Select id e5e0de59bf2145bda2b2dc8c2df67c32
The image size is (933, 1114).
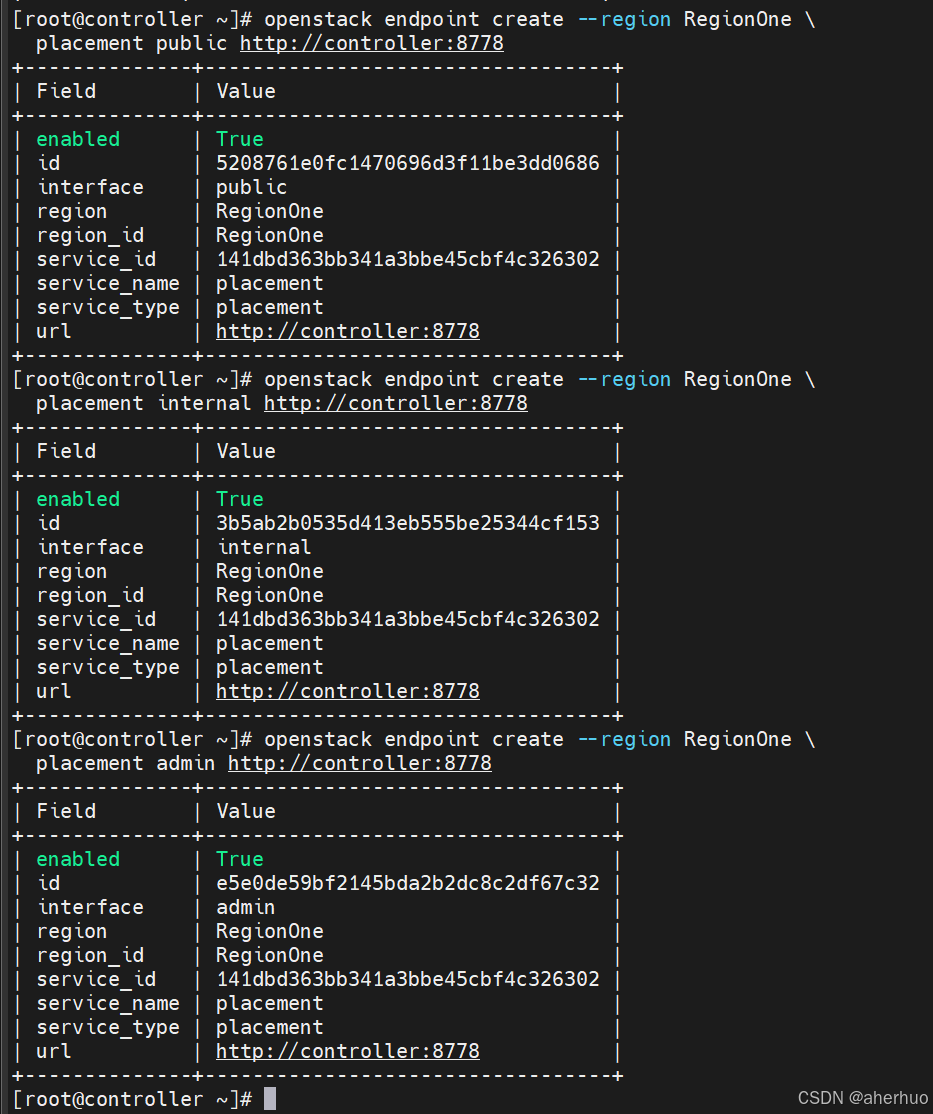coord(408,884)
